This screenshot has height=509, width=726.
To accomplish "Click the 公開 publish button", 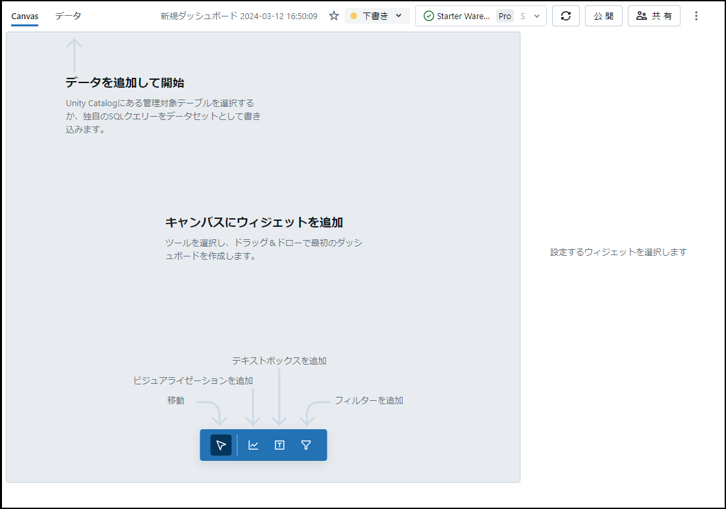I will pyautogui.click(x=604, y=16).
